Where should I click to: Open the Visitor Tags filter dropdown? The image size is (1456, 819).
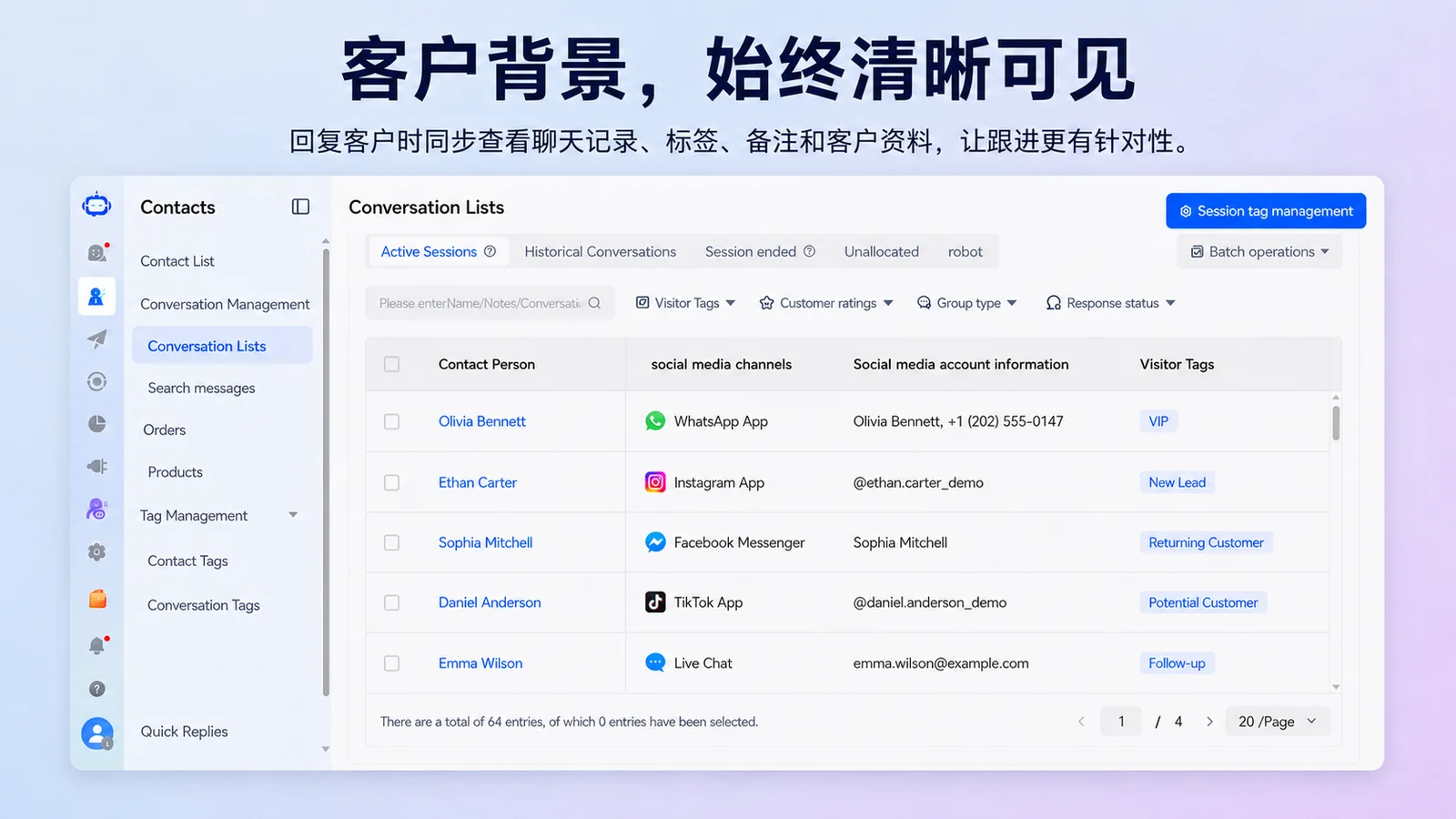click(685, 303)
